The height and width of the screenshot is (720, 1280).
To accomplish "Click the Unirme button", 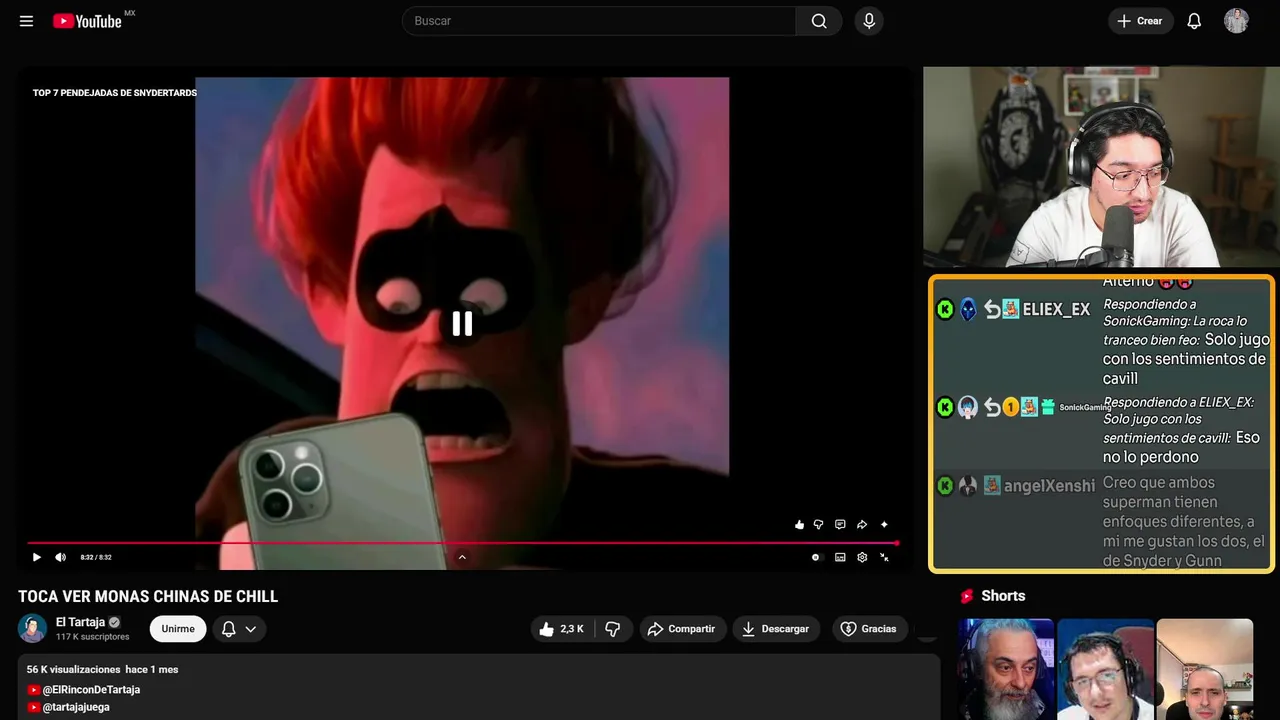I will click(178, 629).
